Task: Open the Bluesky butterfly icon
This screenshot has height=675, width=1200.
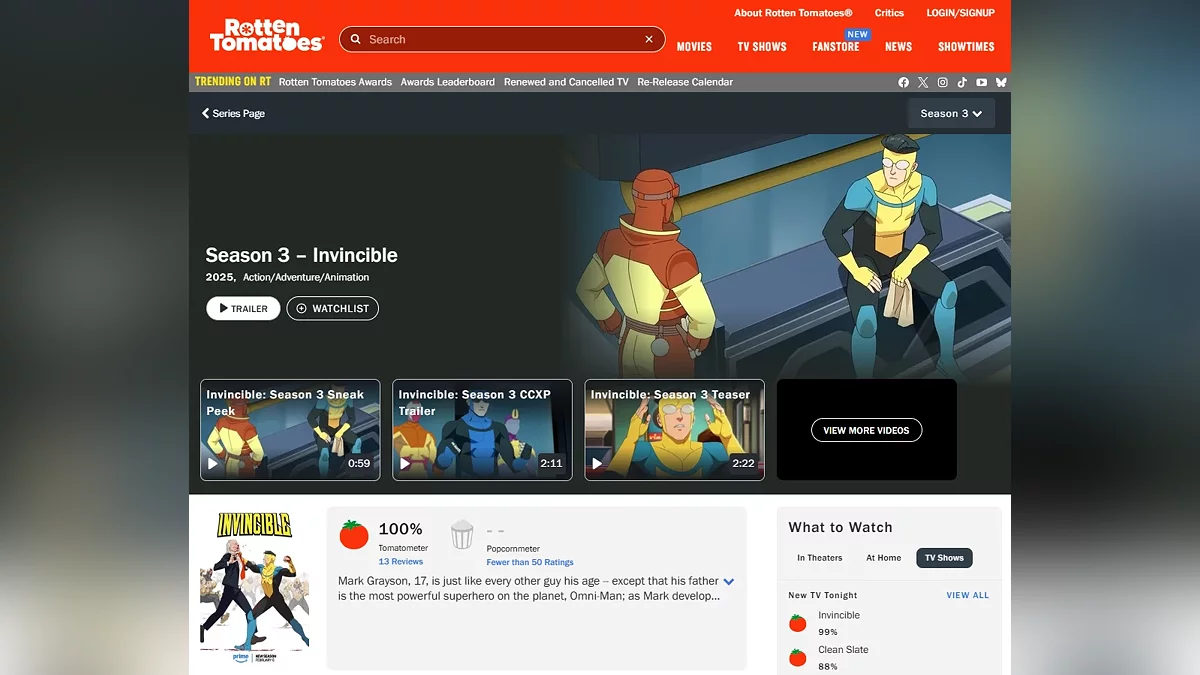Action: coord(1000,82)
